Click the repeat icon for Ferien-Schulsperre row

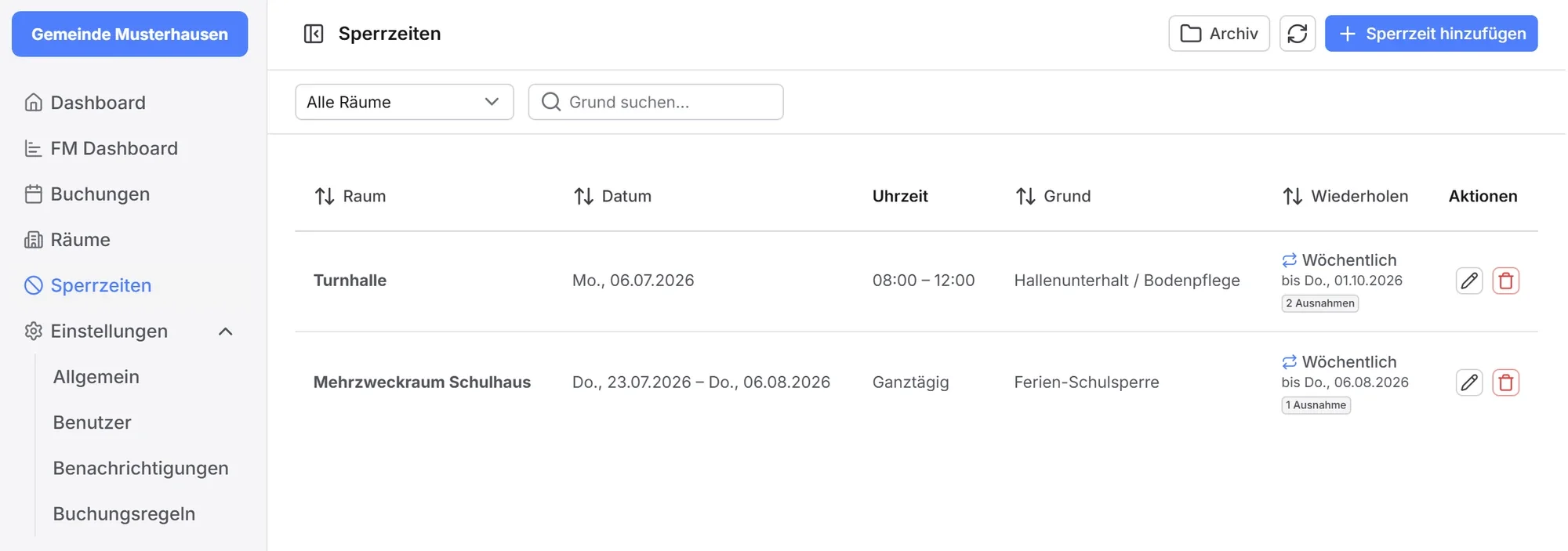tap(1290, 362)
